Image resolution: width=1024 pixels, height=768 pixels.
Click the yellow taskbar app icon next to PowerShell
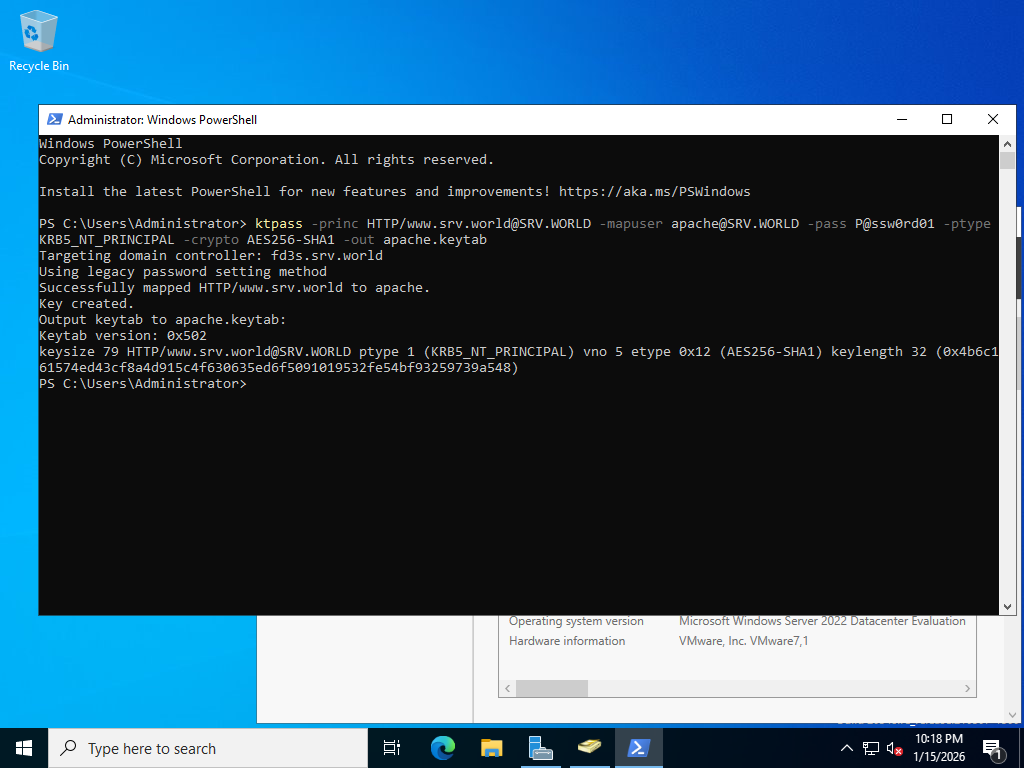click(x=589, y=748)
